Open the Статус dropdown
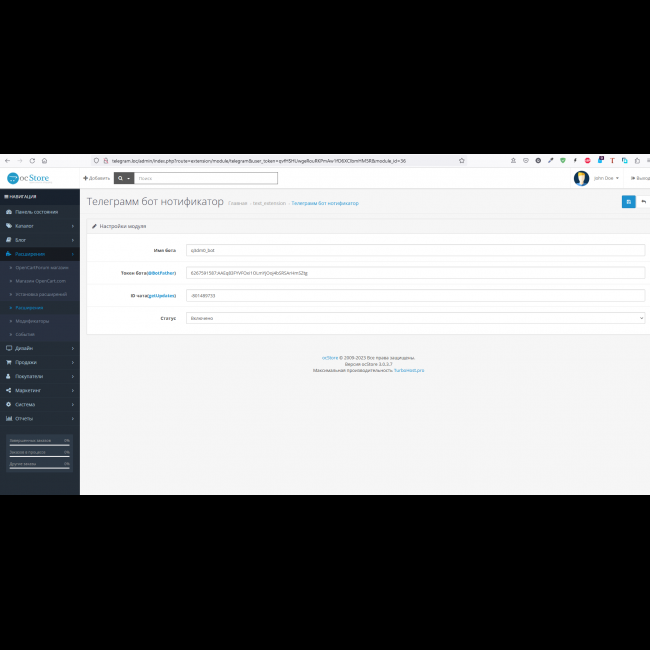Viewport: 650px width, 650px height. 415,318
